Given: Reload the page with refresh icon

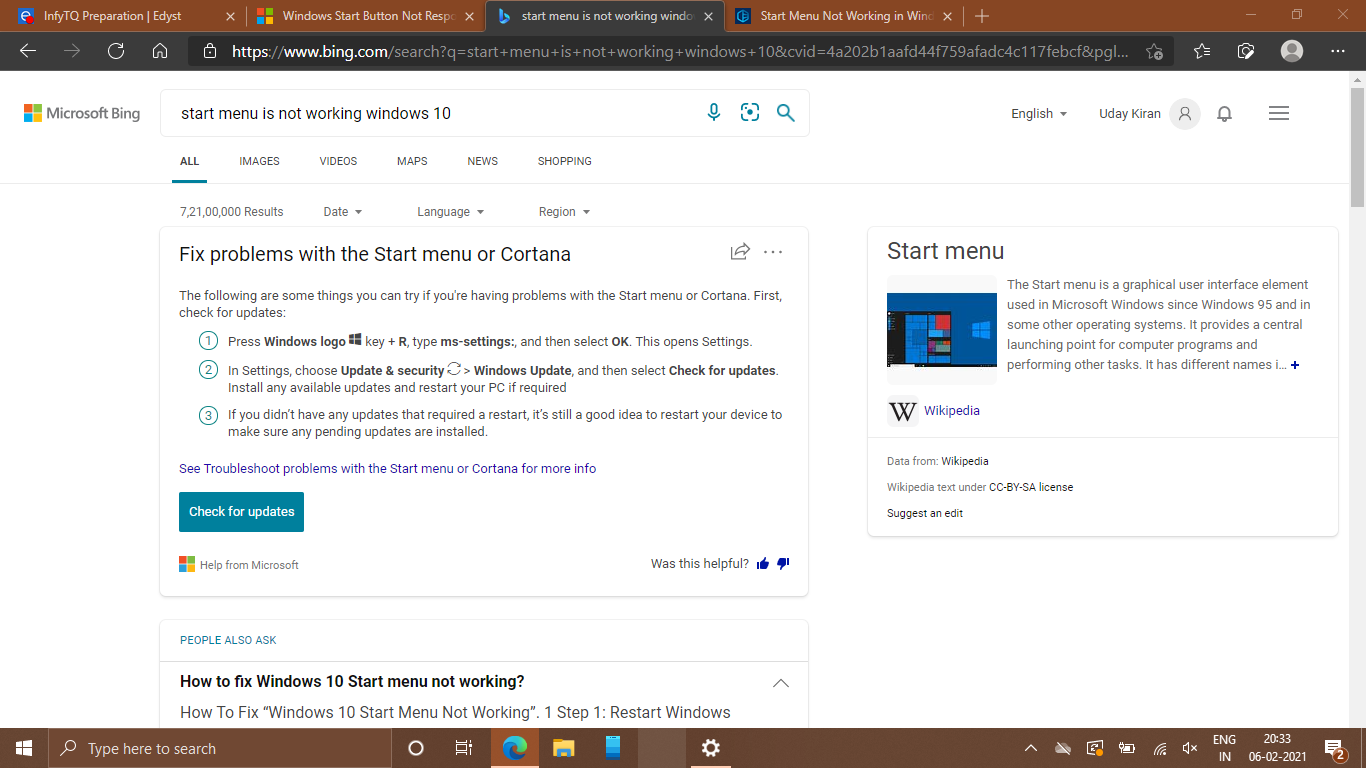Looking at the screenshot, I should (116, 51).
